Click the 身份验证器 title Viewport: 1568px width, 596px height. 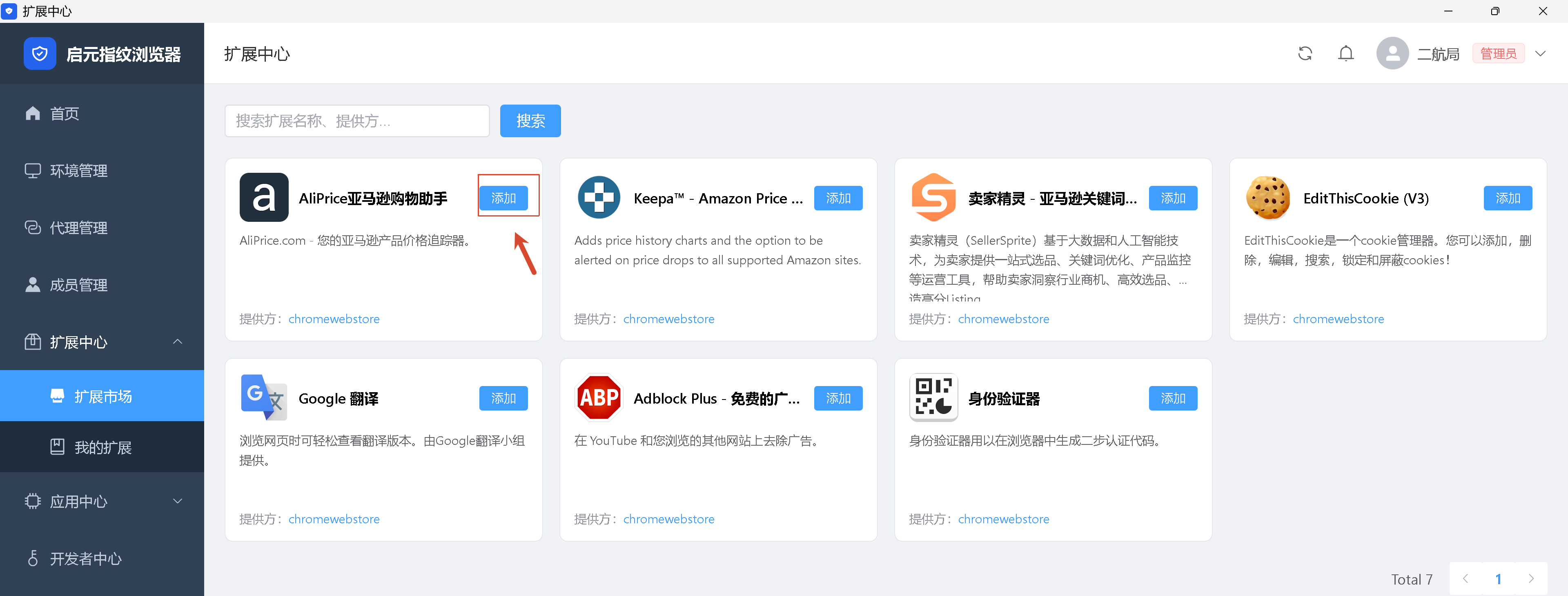(x=1004, y=399)
